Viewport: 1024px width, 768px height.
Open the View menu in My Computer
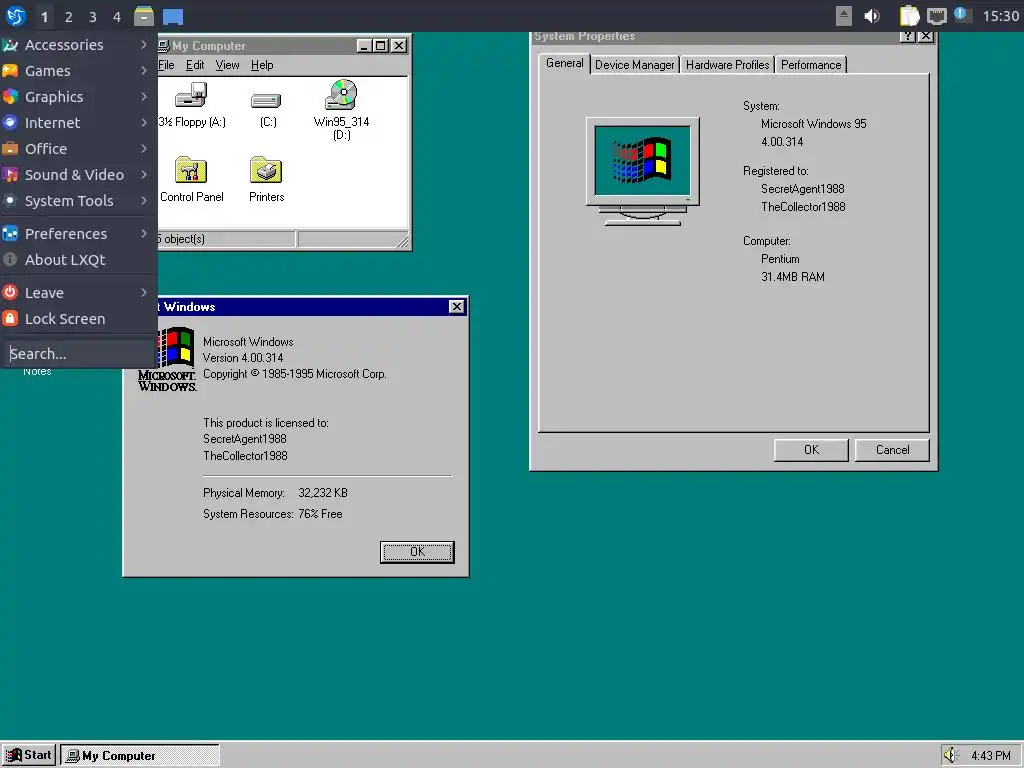[x=227, y=65]
